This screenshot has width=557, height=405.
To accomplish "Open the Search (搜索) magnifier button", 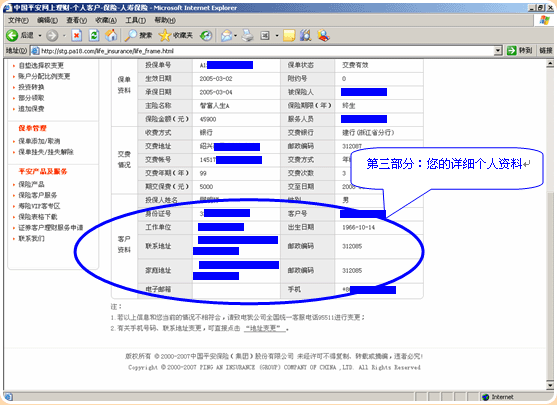I will click(x=138, y=35).
